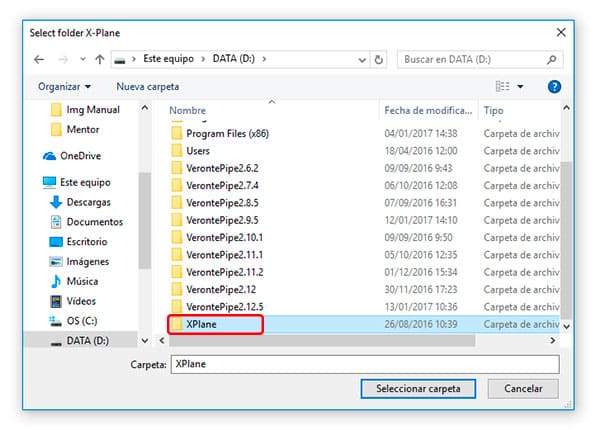Click the Carpeta name input field
600x430 pixels.
tap(365, 364)
